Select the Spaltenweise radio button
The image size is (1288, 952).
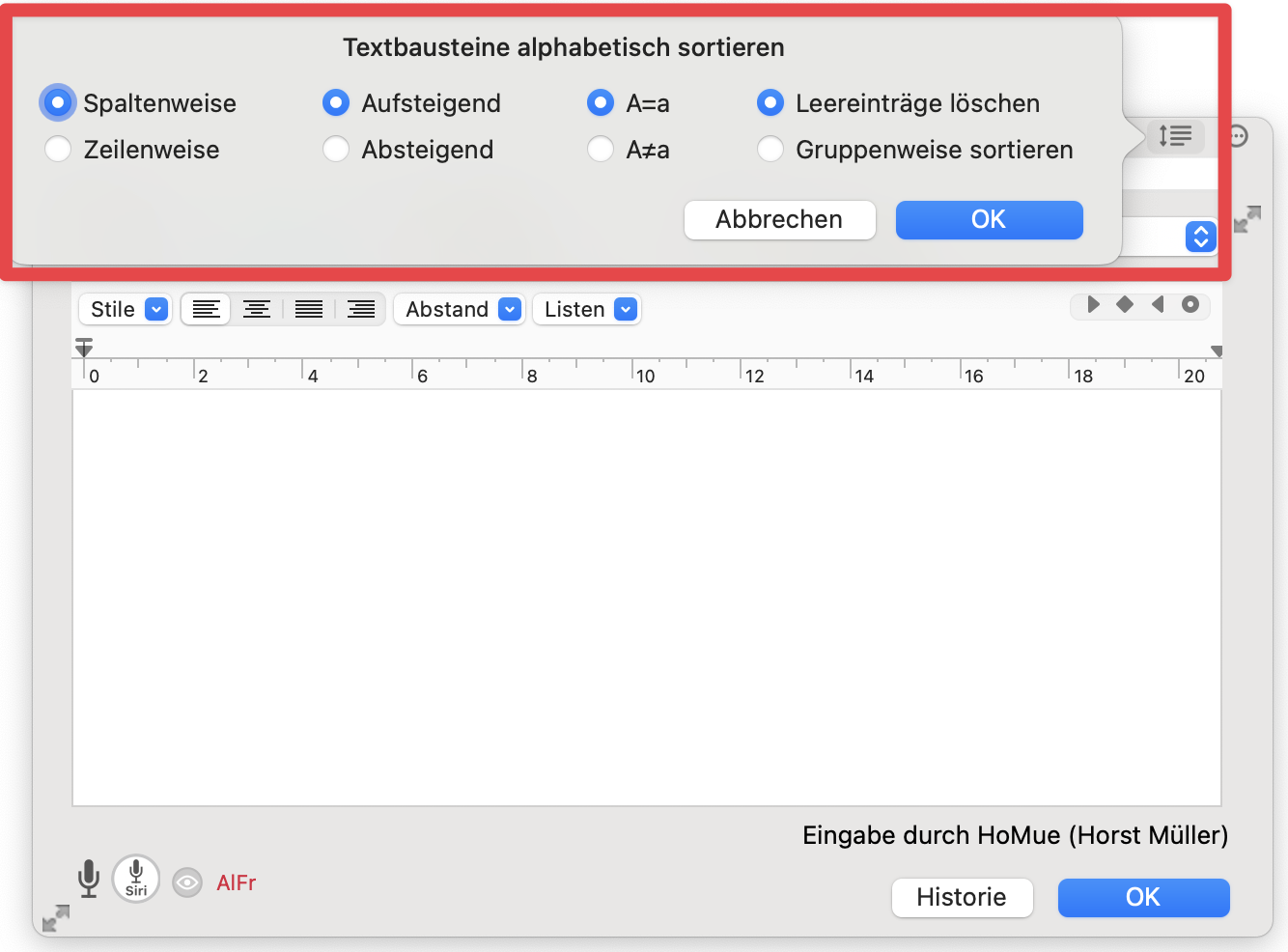58,102
